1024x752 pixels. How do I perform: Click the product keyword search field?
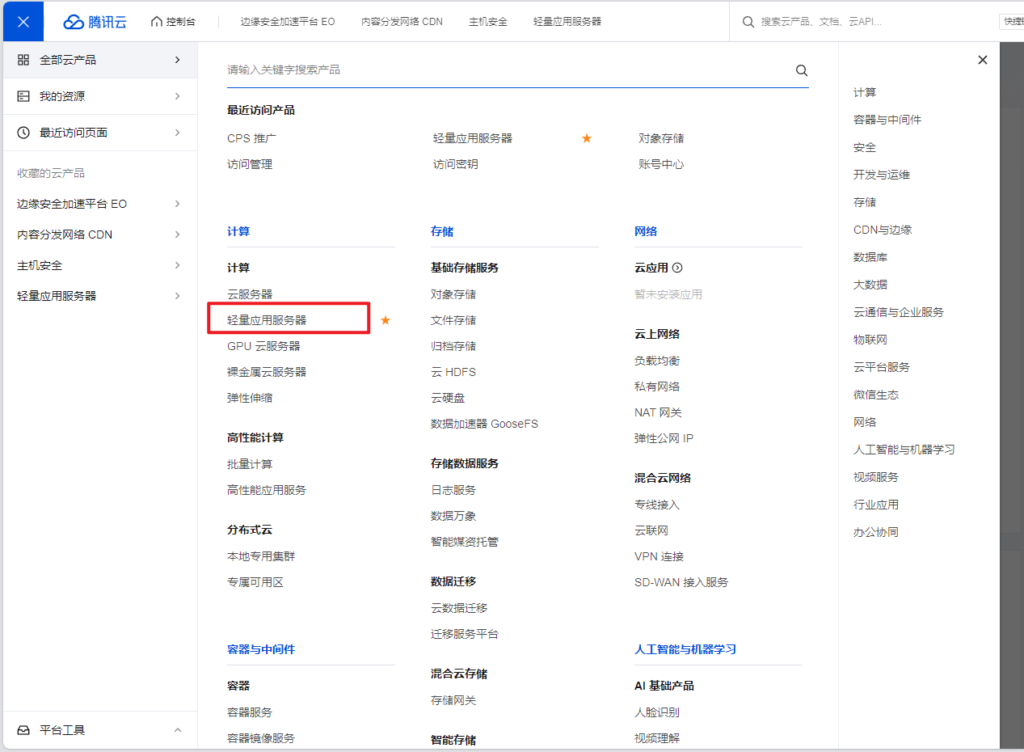[x=500, y=70]
